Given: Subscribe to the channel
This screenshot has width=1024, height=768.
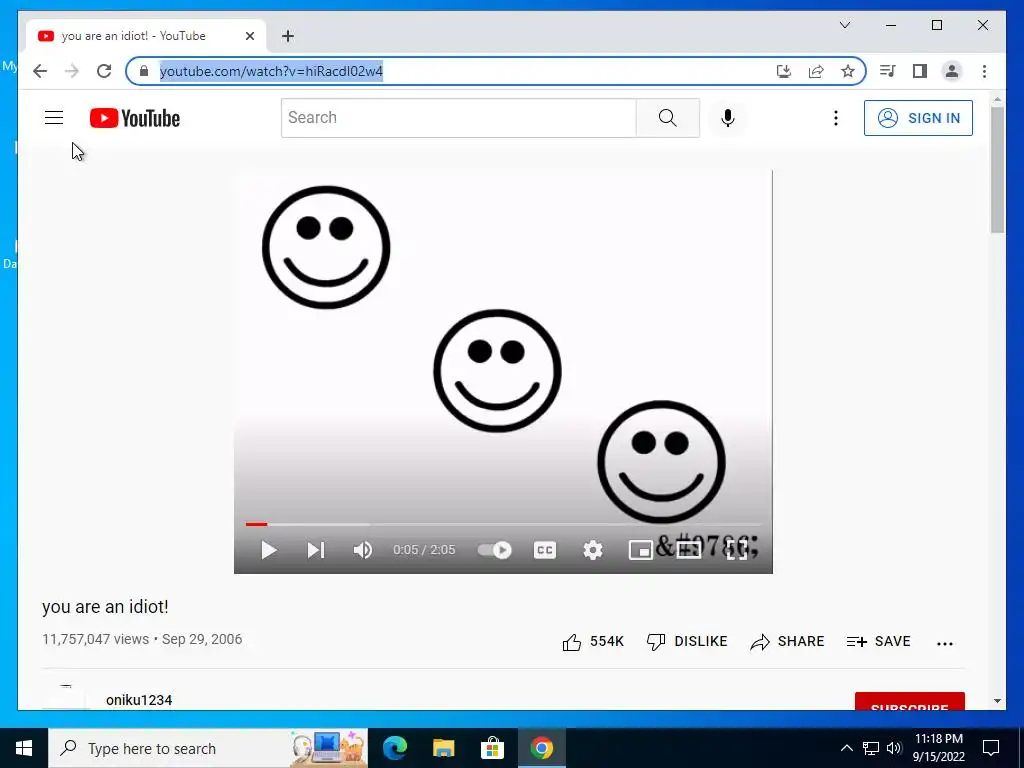Looking at the screenshot, I should click(x=909, y=701).
